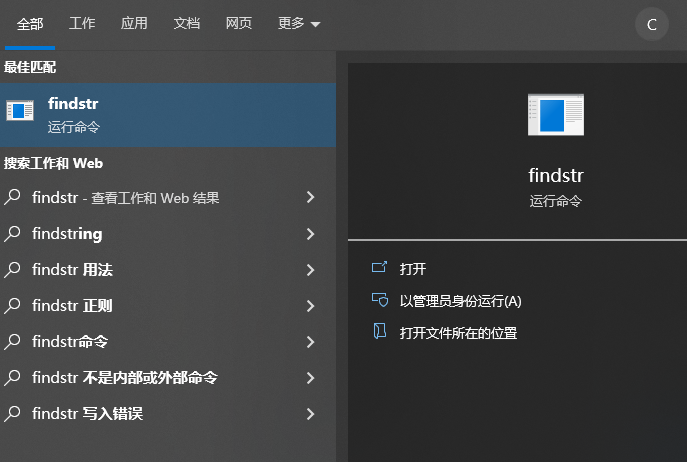
Task: Click search magnifier icon beside 'findstr 写入错误'
Action: tap(13, 413)
